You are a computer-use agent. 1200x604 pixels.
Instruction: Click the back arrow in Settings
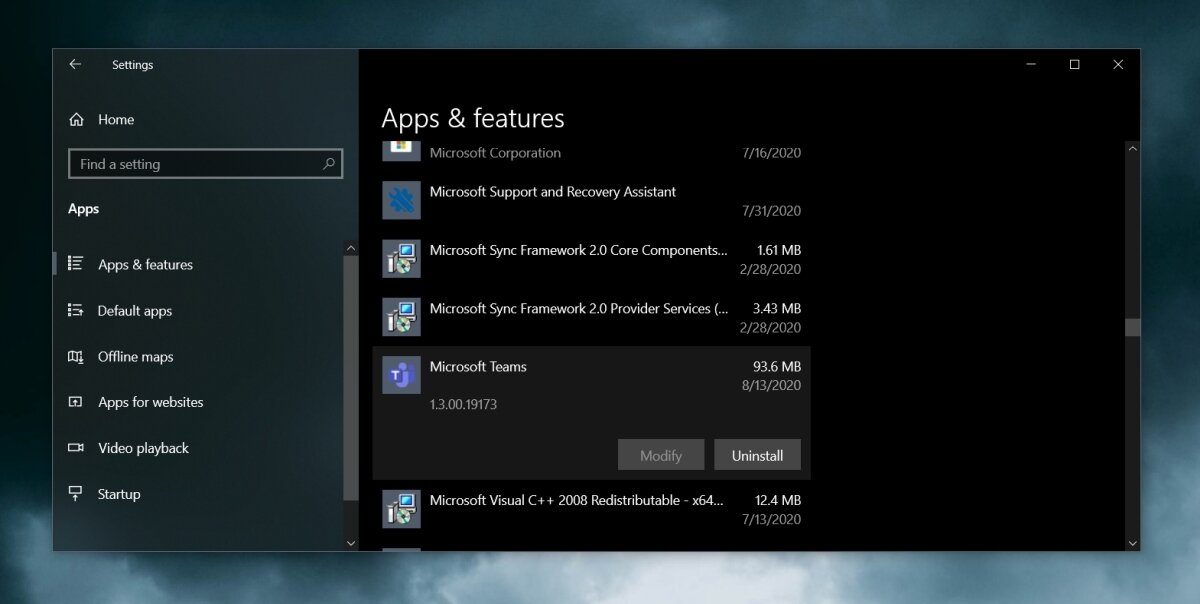point(75,64)
